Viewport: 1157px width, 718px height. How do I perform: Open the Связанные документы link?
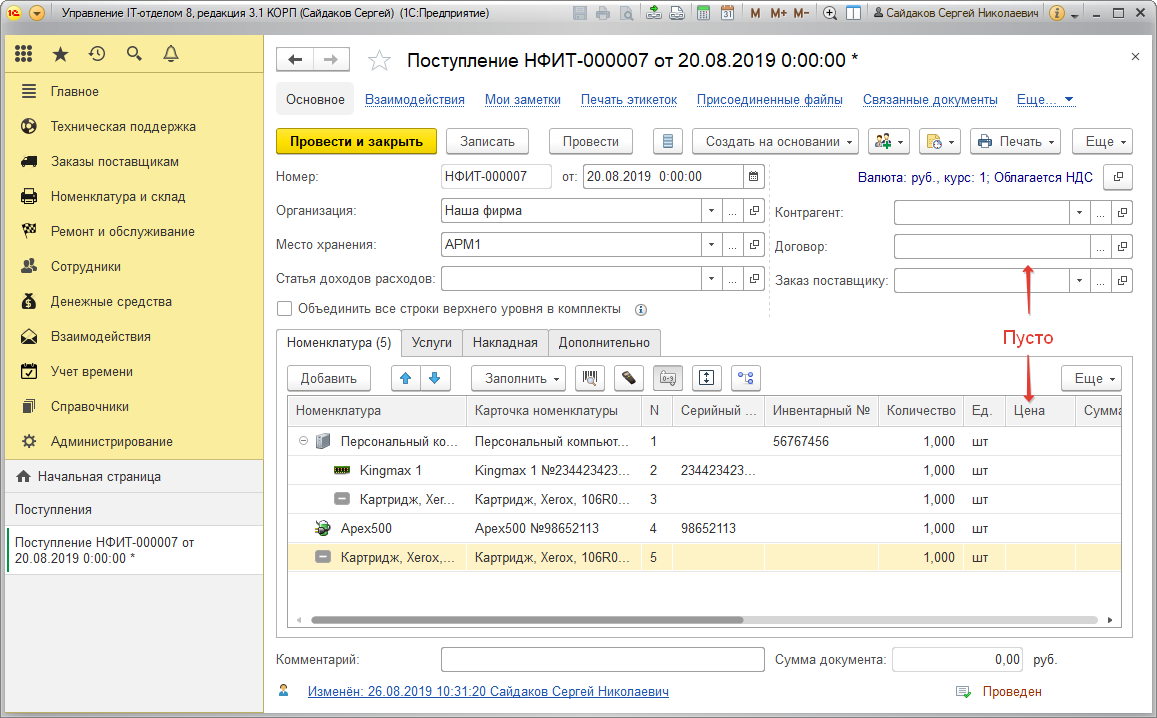pyautogui.click(x=930, y=100)
